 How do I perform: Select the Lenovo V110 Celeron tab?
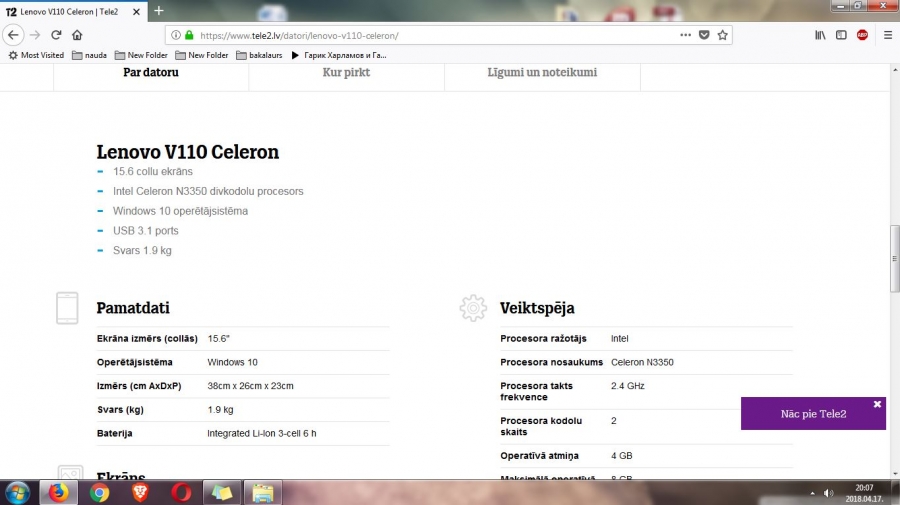73,11
